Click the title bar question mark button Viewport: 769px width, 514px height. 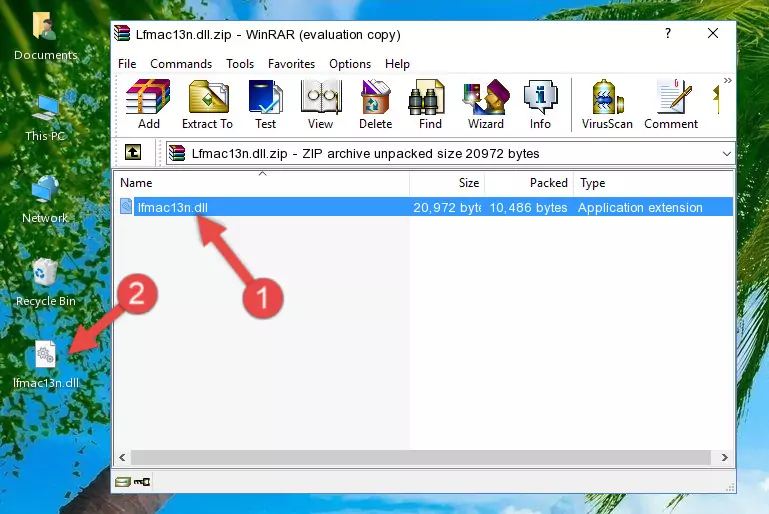pos(668,33)
